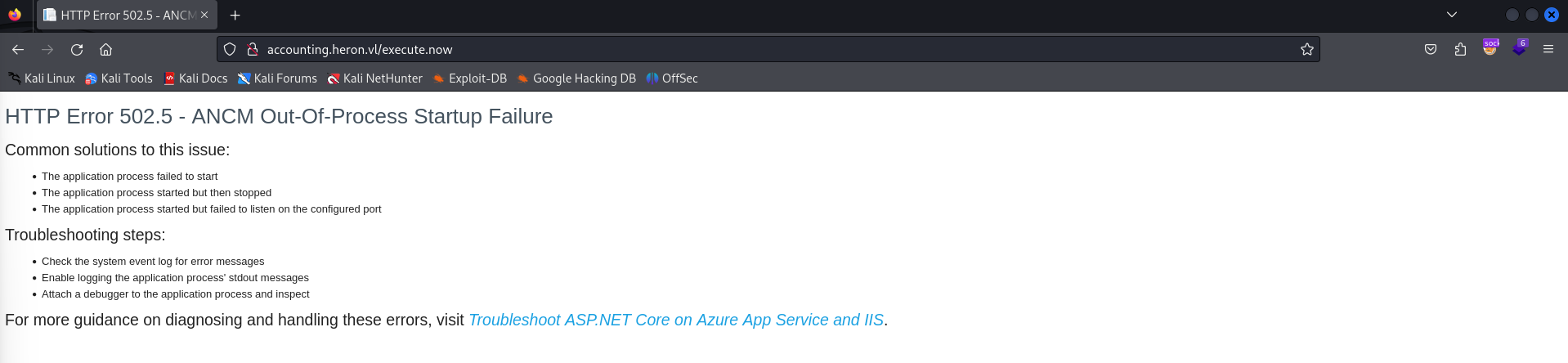Viewport: 1568px width, 363px height.
Task: Close the HTTP Error 502.5 tab
Action: [x=204, y=15]
